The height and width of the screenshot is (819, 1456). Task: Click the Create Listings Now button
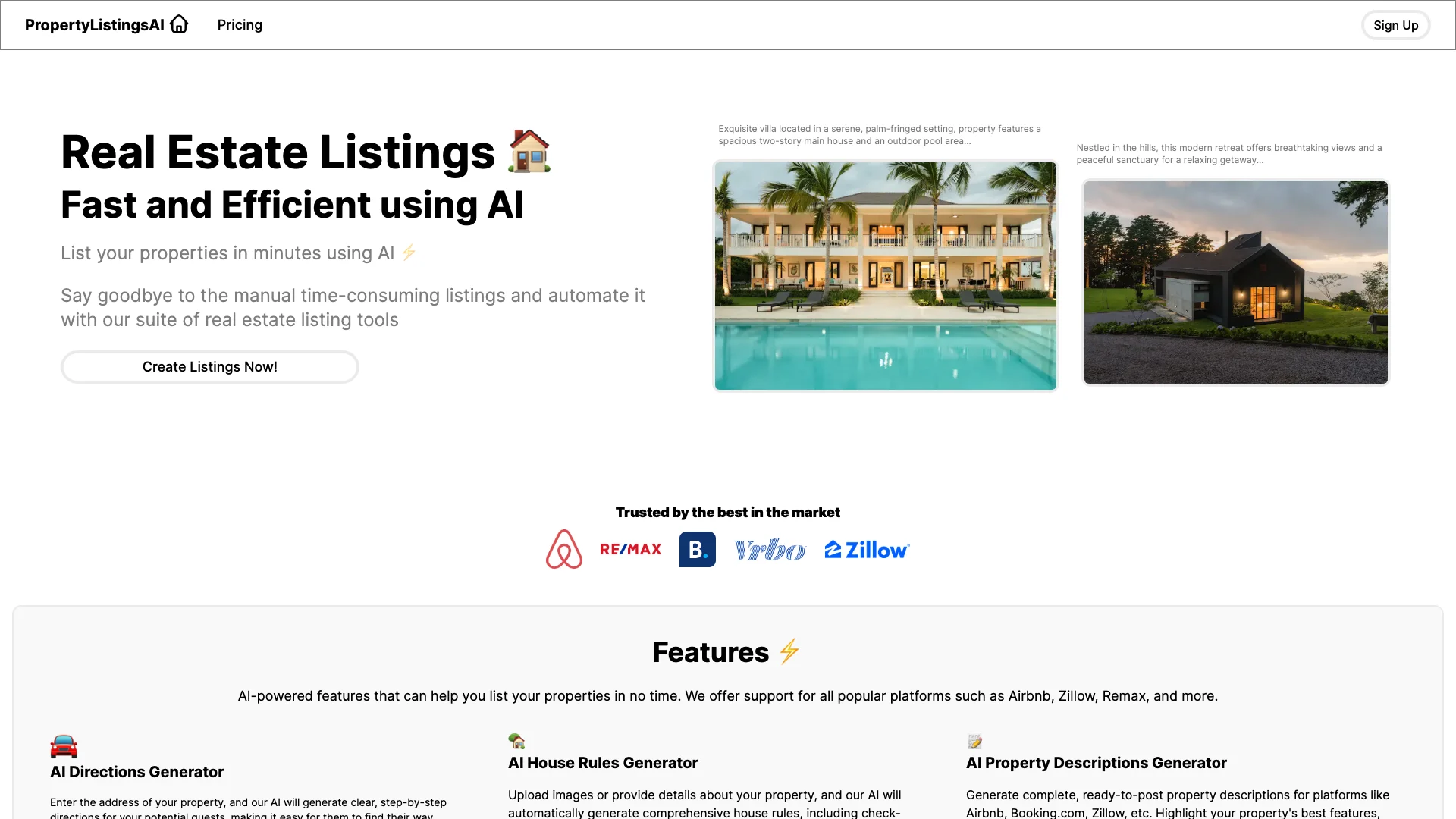click(x=209, y=366)
